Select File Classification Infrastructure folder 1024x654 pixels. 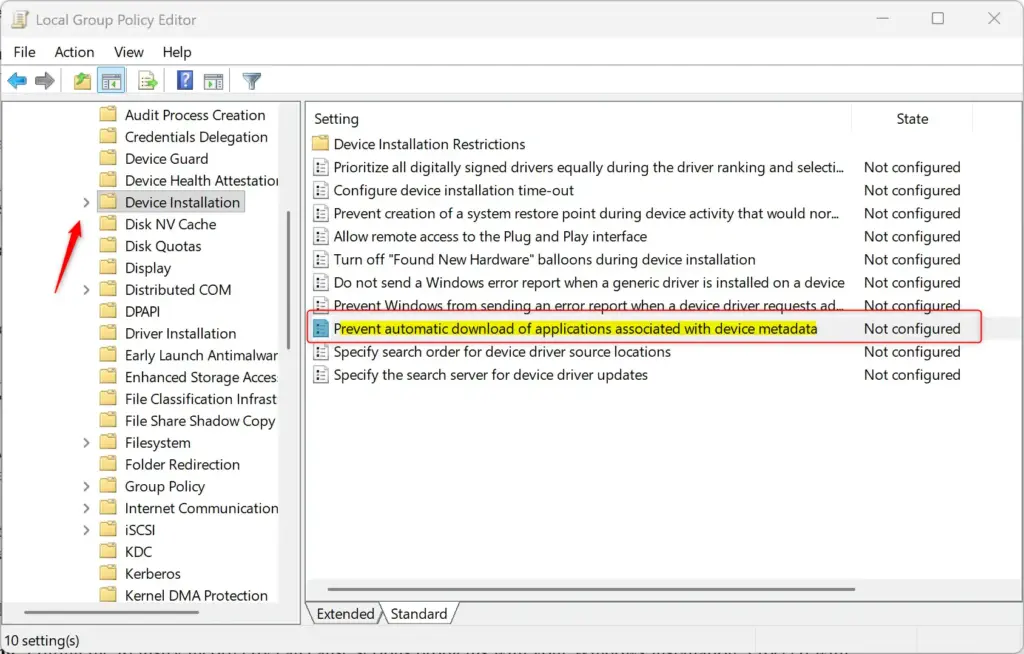[200, 399]
